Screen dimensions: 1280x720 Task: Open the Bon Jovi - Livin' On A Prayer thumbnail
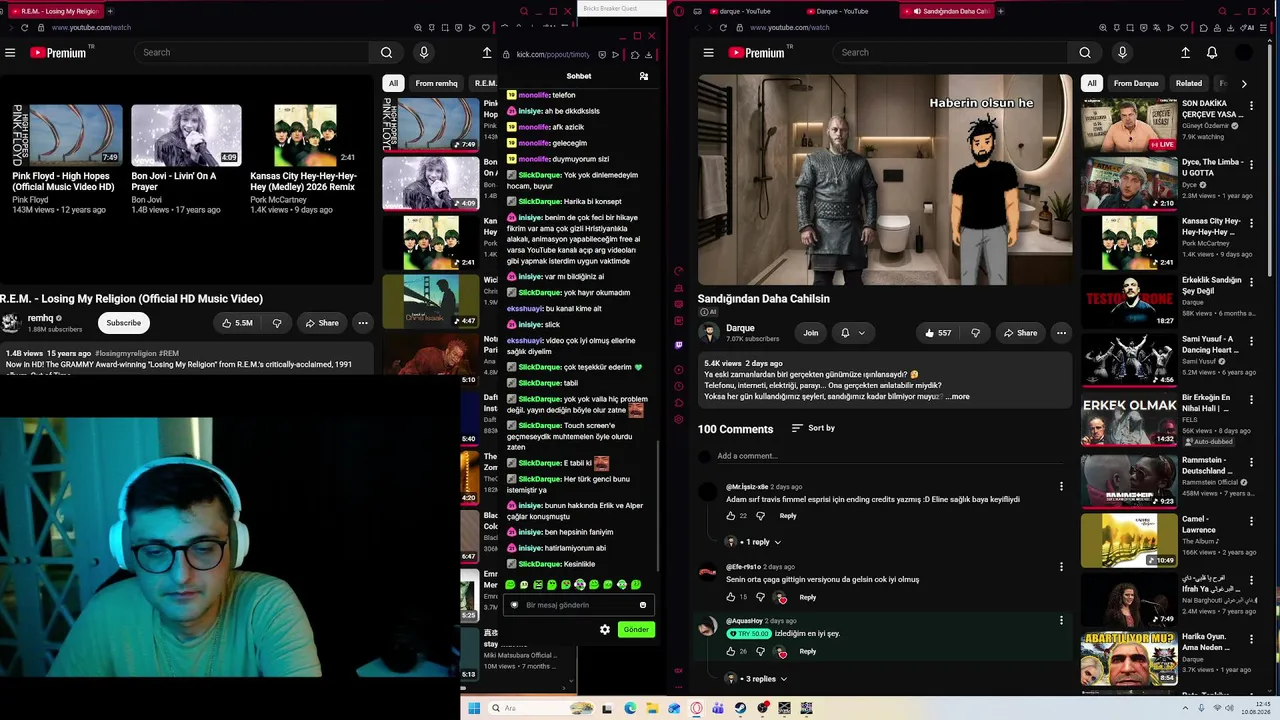[x=186, y=134]
